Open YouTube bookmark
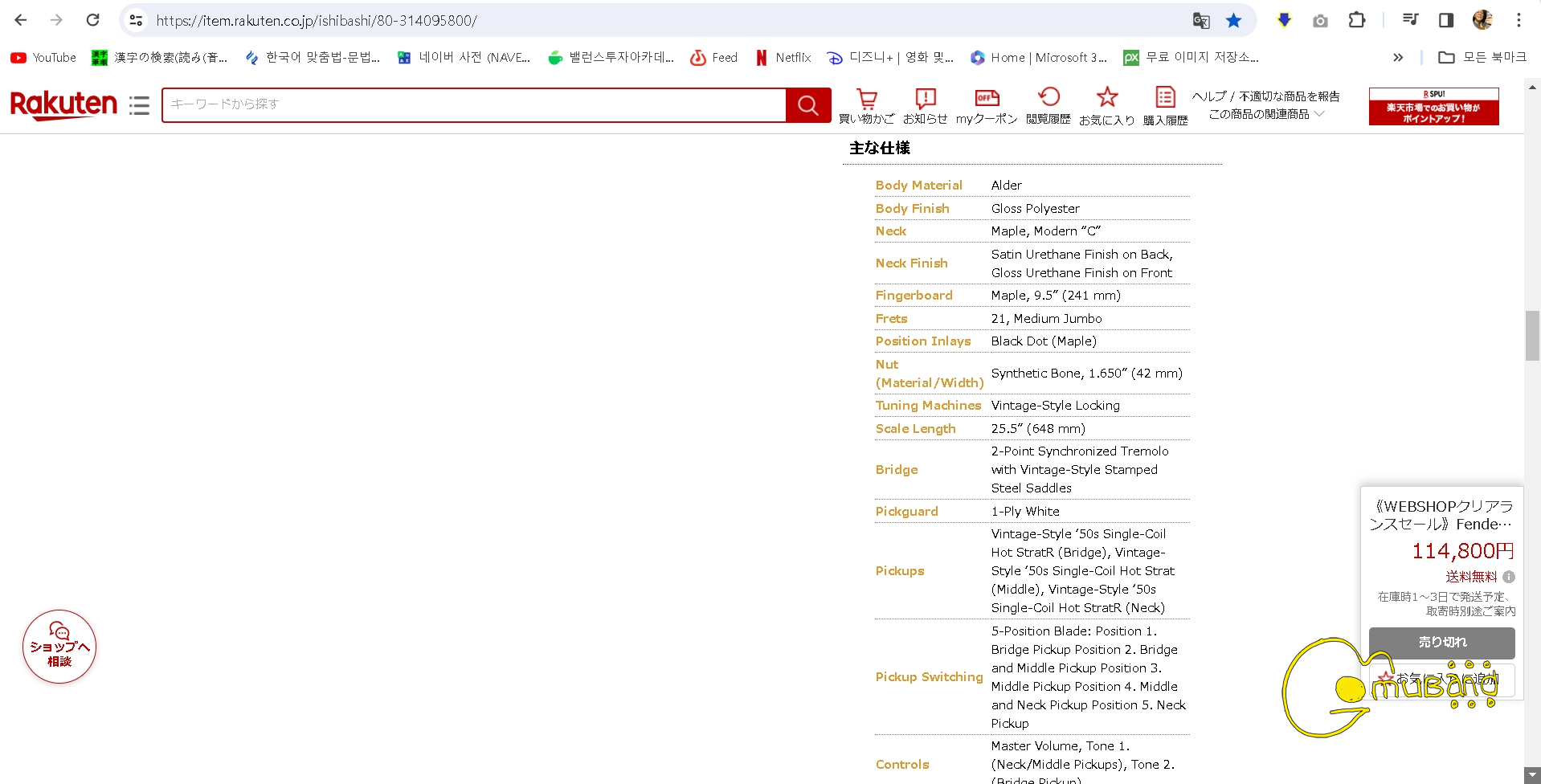1541x784 pixels. pos(43,58)
